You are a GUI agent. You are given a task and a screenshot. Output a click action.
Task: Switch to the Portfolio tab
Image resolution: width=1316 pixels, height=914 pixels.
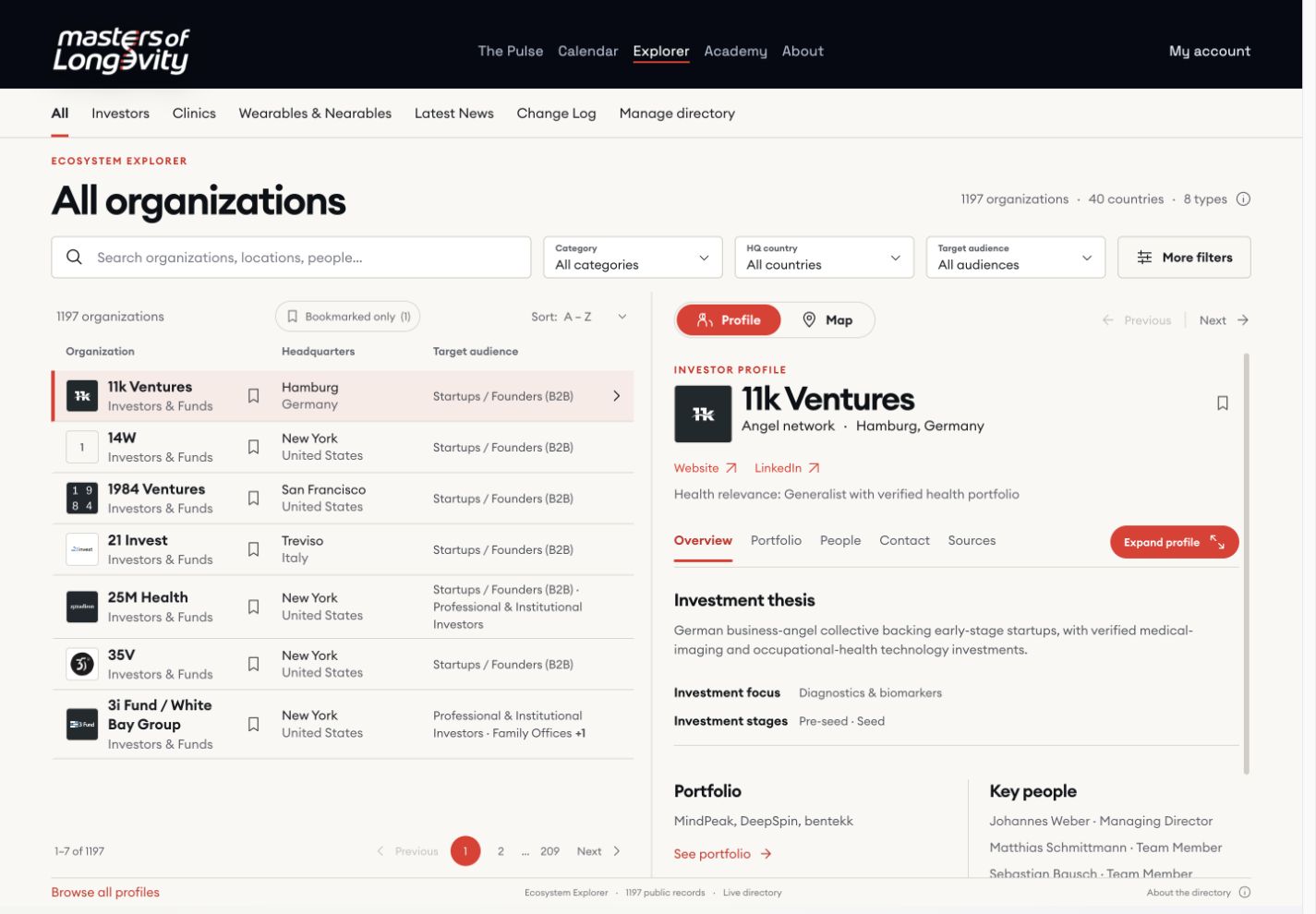pyautogui.click(x=776, y=541)
